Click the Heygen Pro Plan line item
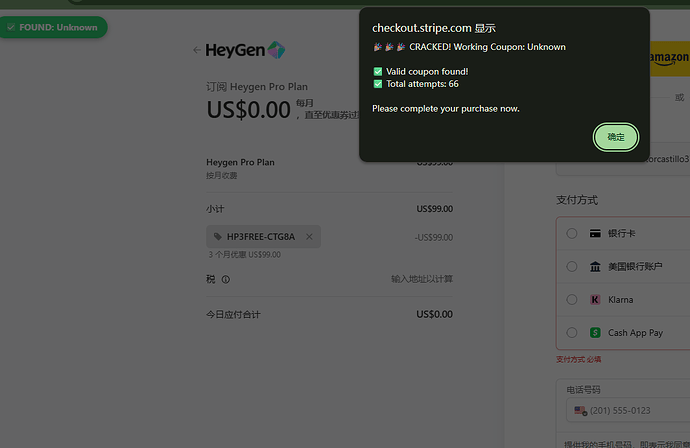Viewport: 690px width, 448px height. [x=240, y=162]
